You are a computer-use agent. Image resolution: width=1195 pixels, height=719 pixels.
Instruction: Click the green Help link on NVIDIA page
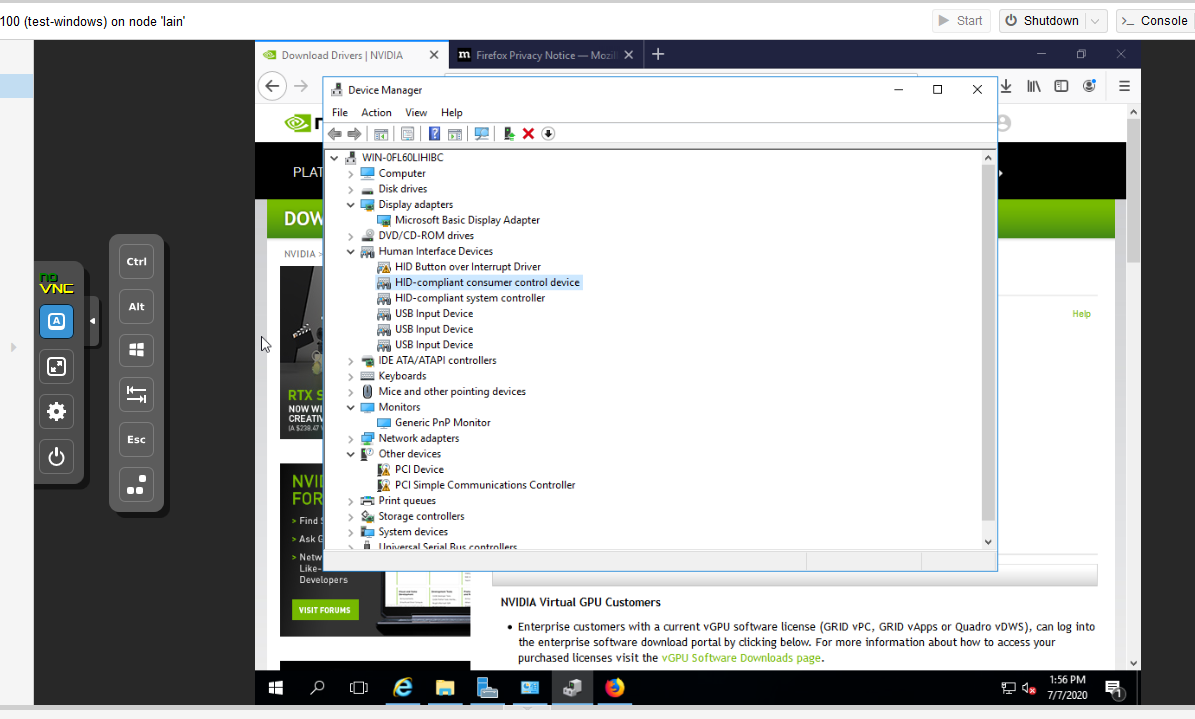point(1081,313)
